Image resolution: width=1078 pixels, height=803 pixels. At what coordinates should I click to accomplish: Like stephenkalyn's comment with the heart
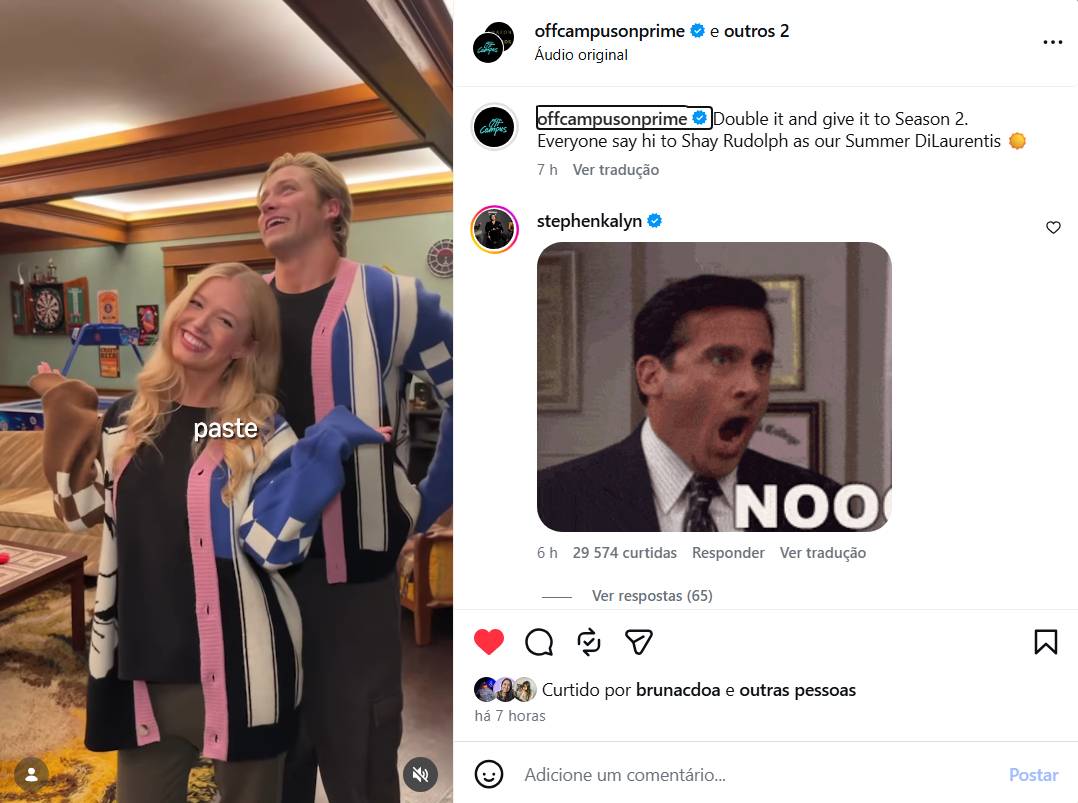[x=1053, y=228]
